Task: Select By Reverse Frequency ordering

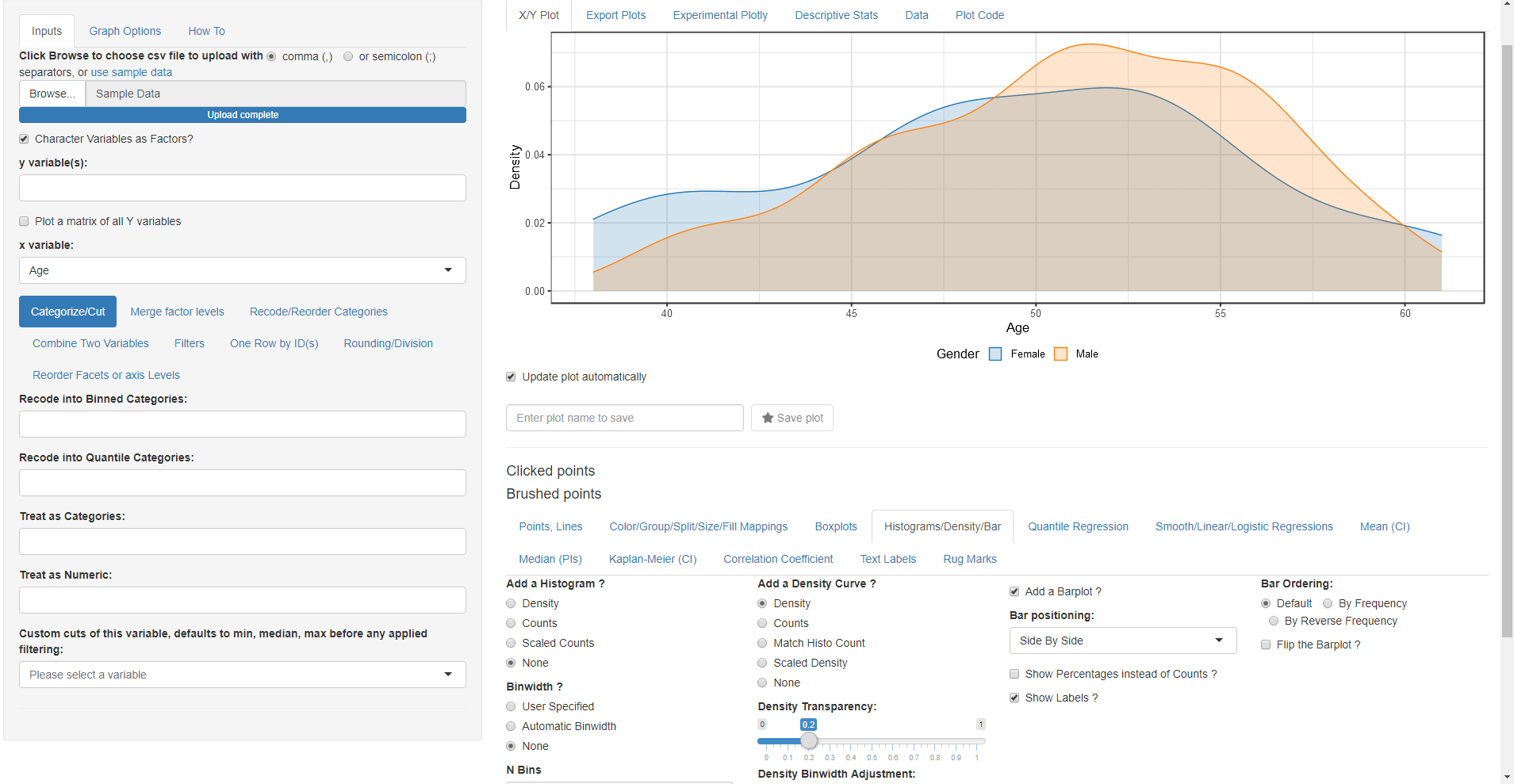Action: (1274, 621)
